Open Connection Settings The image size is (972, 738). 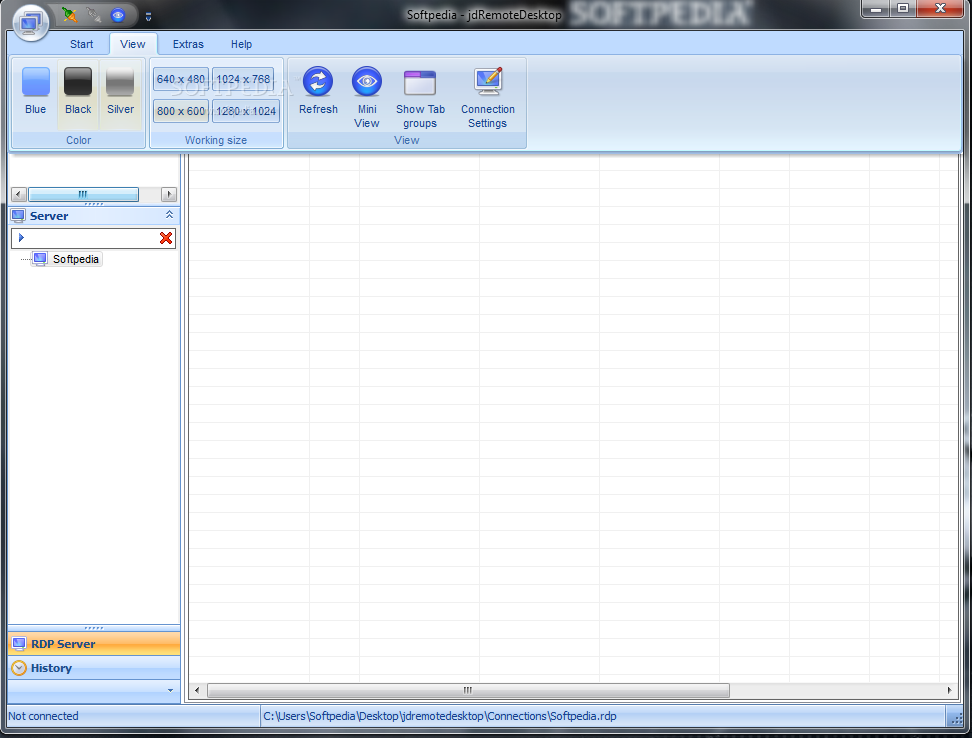click(488, 98)
